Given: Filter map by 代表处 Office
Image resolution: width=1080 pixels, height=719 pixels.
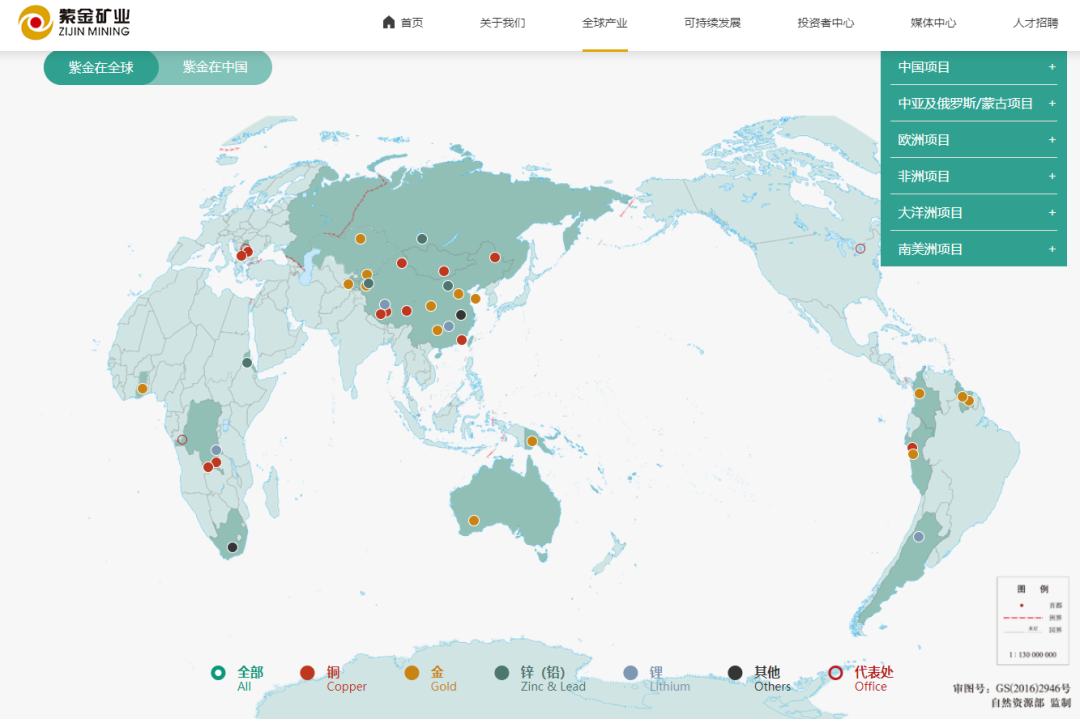Looking at the screenshot, I should [x=860, y=678].
